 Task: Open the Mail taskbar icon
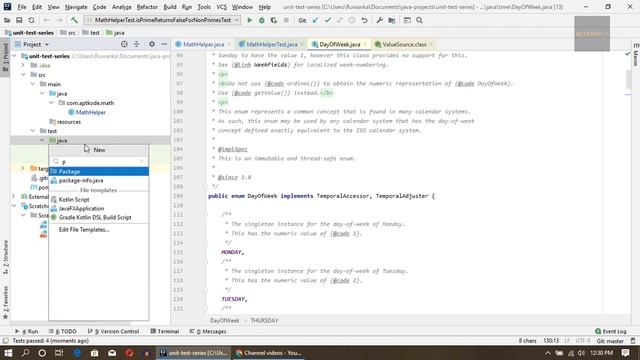112,353
